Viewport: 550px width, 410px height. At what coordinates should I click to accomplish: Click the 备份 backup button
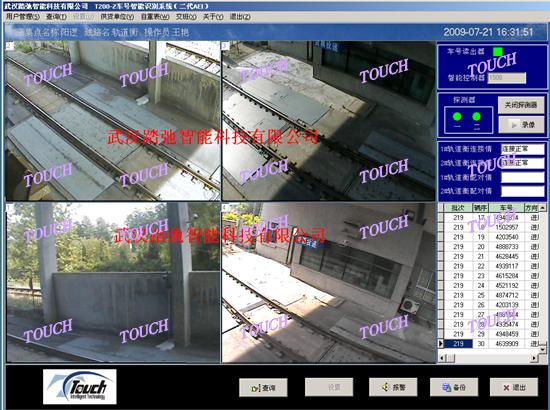coord(454,387)
